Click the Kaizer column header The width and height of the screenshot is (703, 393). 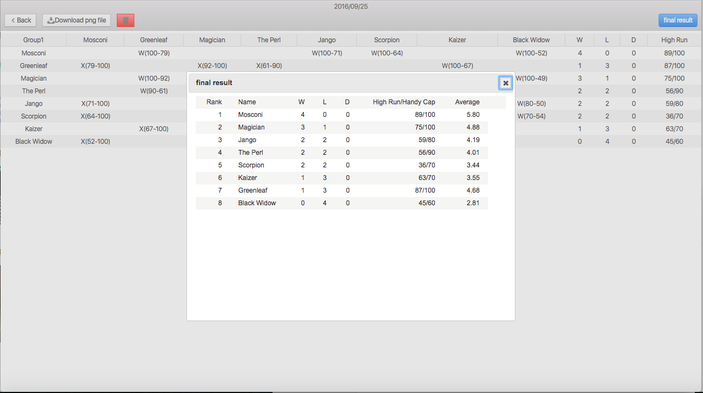click(457, 40)
